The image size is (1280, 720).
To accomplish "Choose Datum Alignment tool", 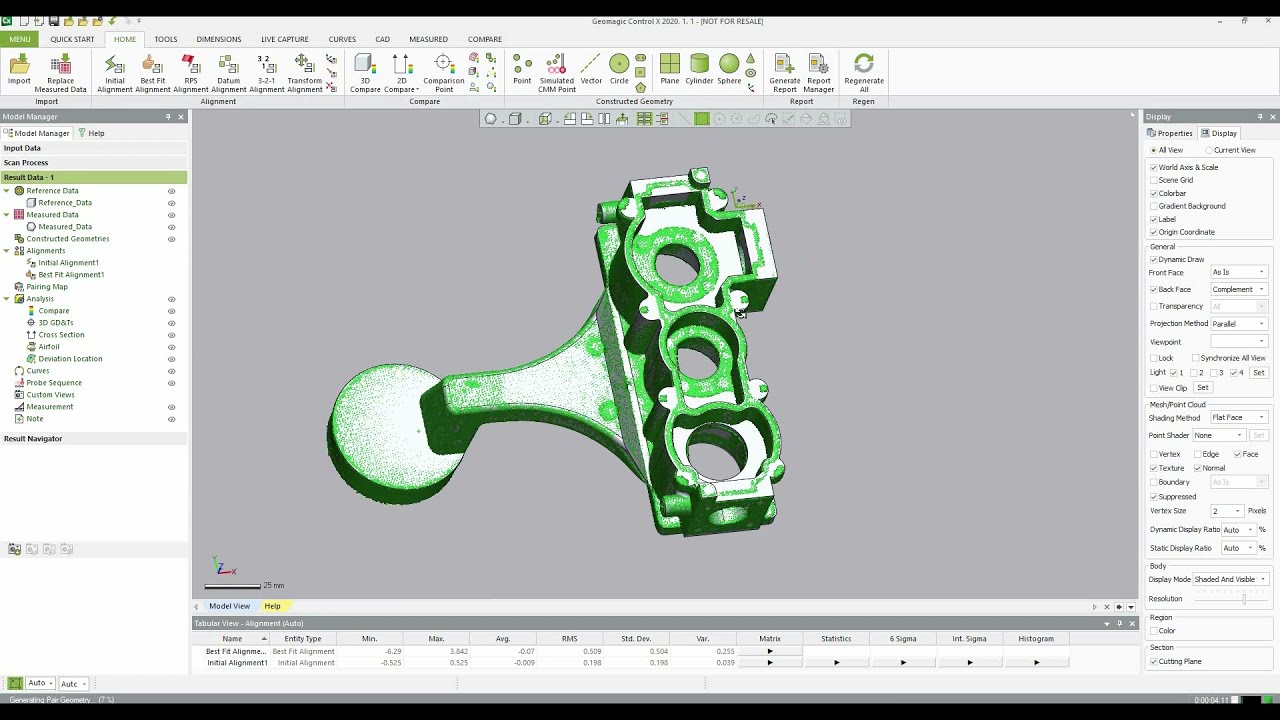I will point(228,73).
